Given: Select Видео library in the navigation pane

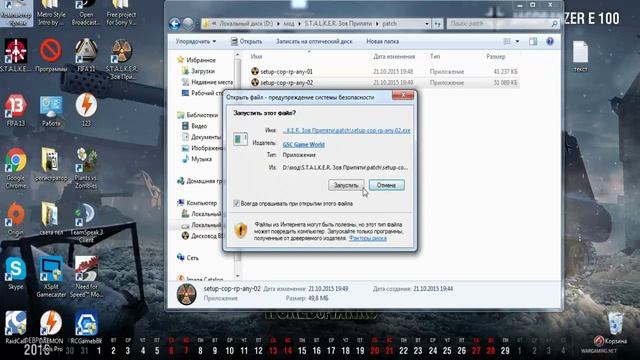Looking at the screenshot, I should [195, 126].
